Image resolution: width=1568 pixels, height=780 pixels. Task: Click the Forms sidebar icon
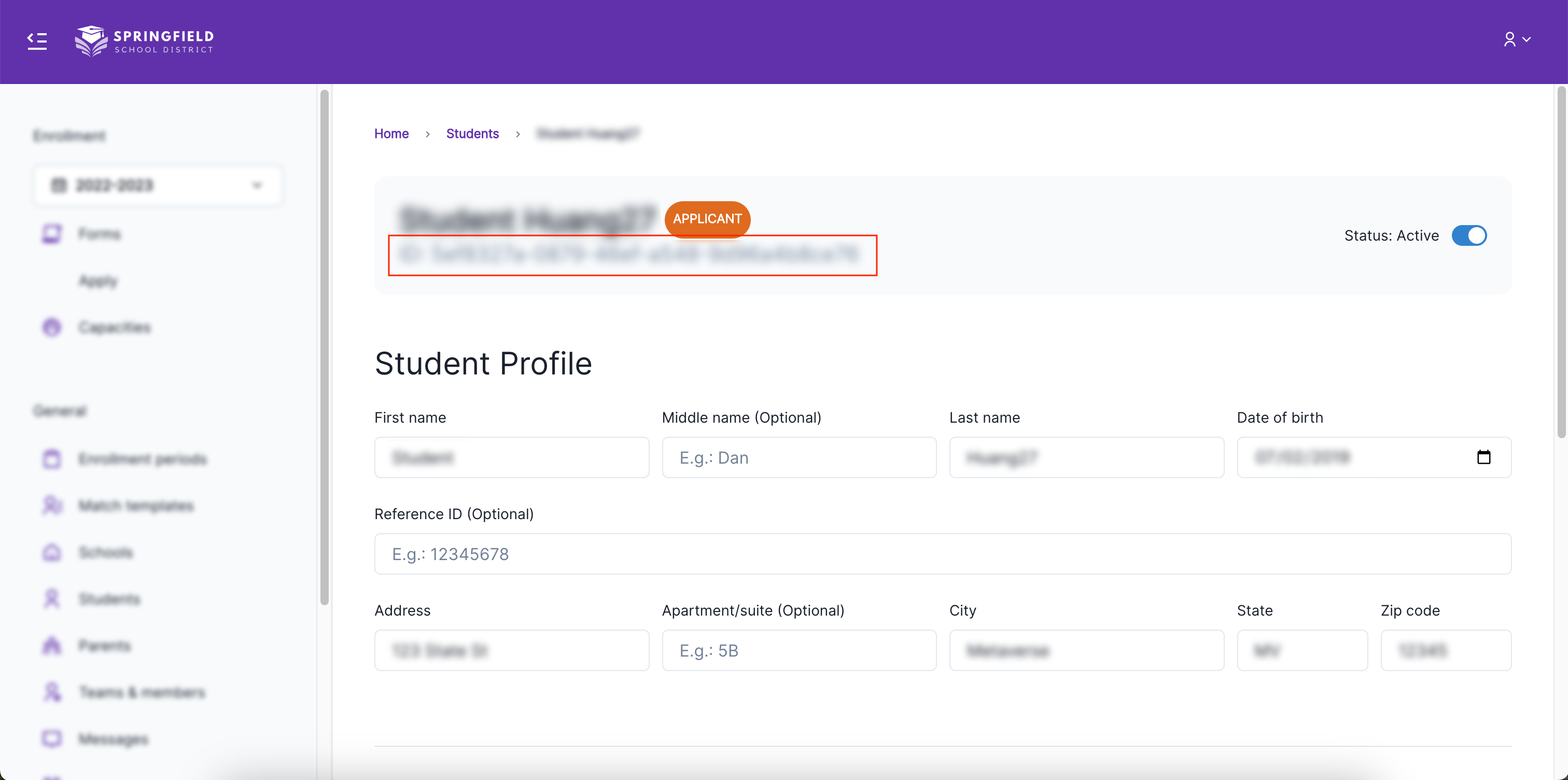coord(52,234)
